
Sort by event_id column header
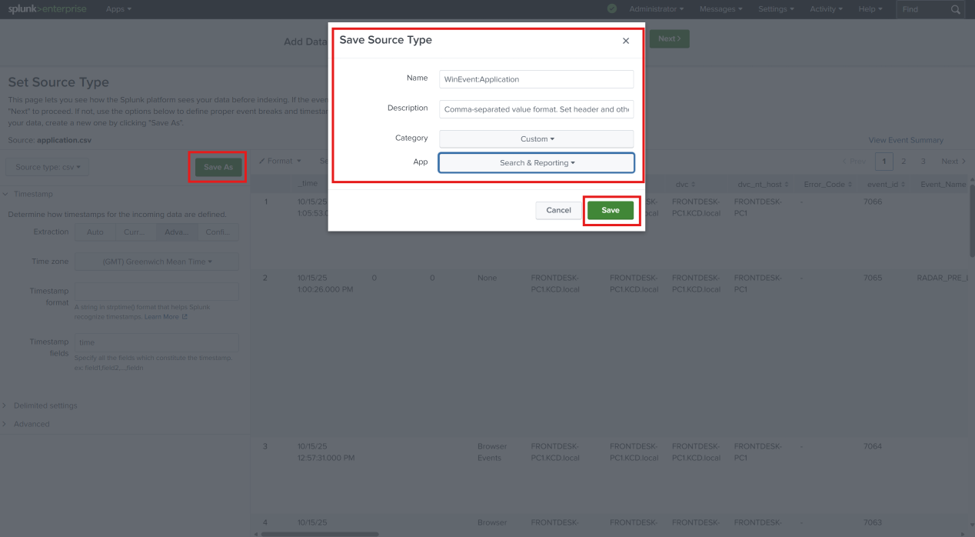886,185
